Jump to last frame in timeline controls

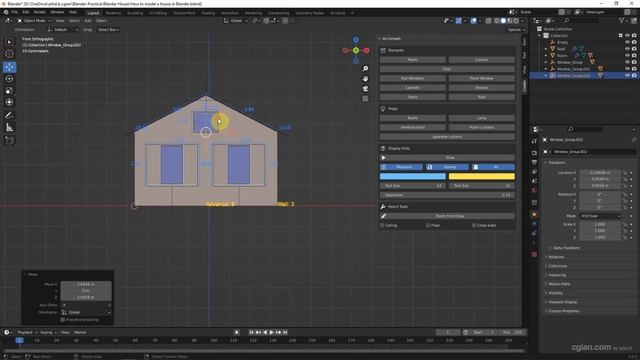pos(285,332)
